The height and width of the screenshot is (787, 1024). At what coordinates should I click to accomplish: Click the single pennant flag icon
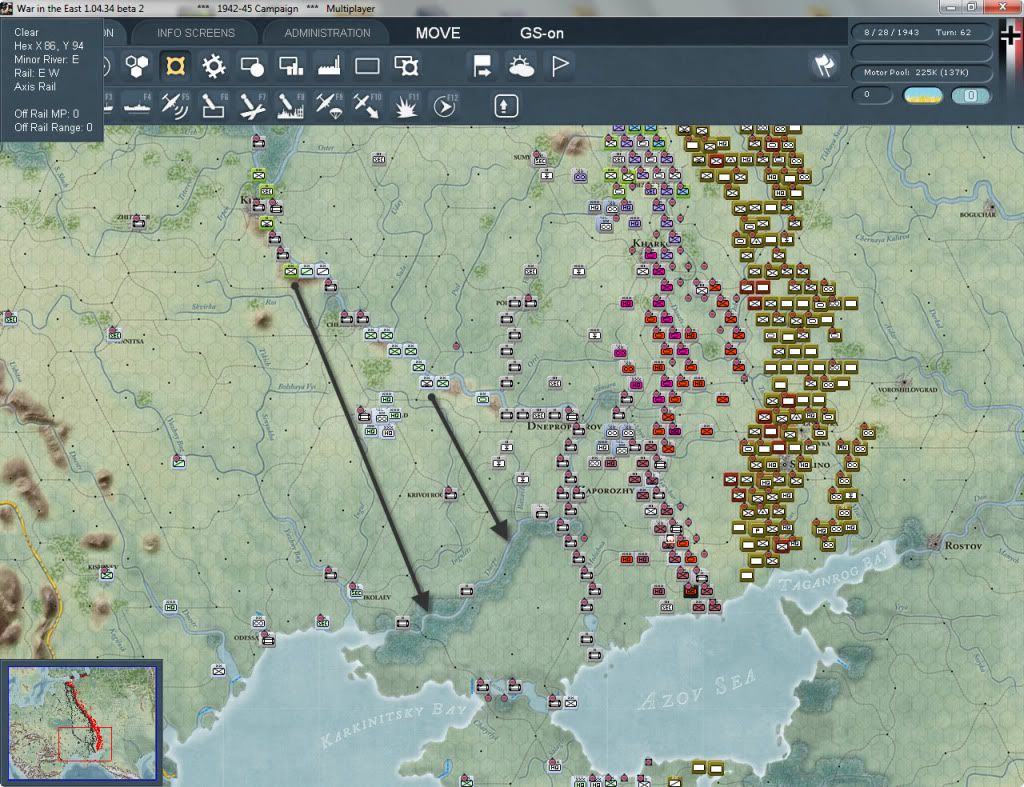pos(560,66)
